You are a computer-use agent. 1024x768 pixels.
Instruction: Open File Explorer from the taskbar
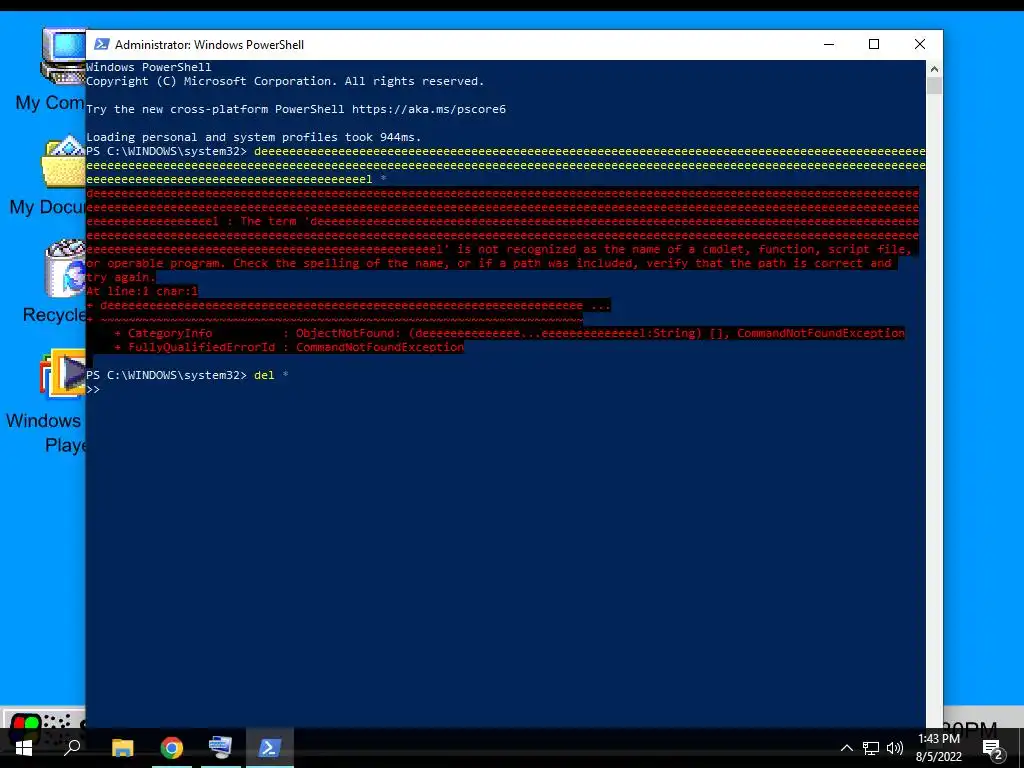pyautogui.click(x=122, y=748)
